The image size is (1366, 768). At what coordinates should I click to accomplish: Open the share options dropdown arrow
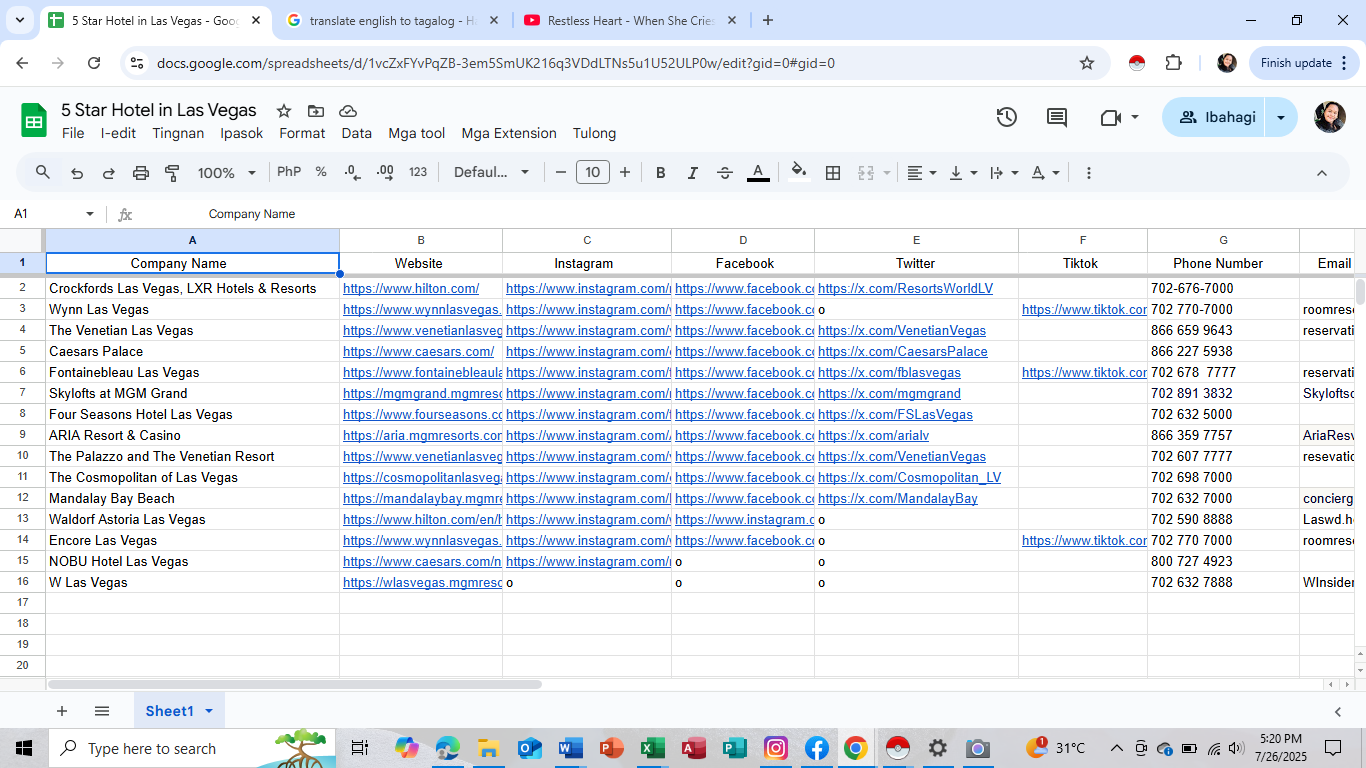[1281, 117]
